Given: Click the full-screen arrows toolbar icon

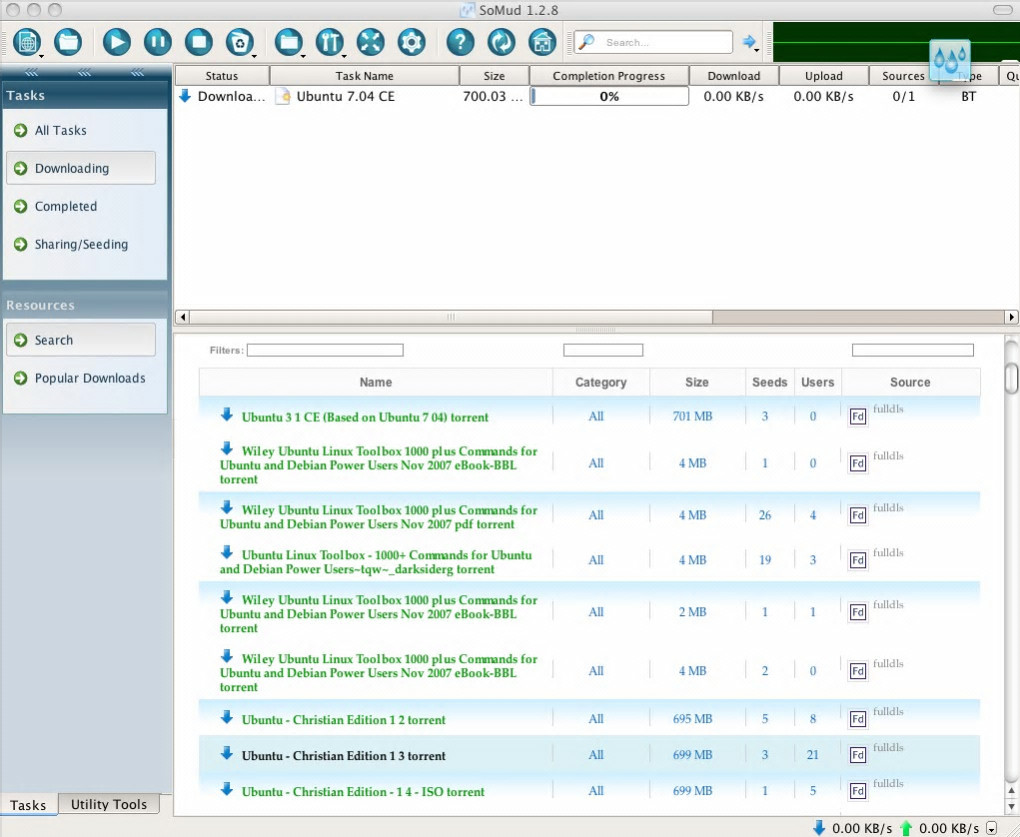Looking at the screenshot, I should click(x=370, y=42).
